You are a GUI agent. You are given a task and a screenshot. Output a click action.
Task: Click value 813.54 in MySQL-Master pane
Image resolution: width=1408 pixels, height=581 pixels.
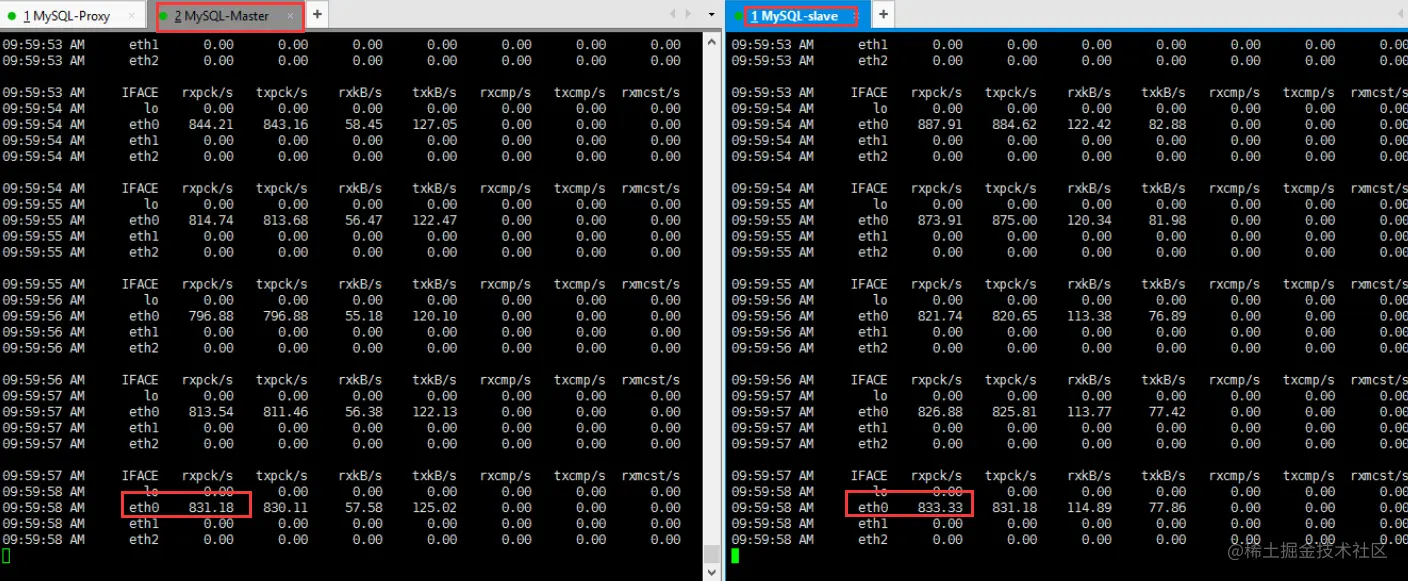pyautogui.click(x=211, y=412)
